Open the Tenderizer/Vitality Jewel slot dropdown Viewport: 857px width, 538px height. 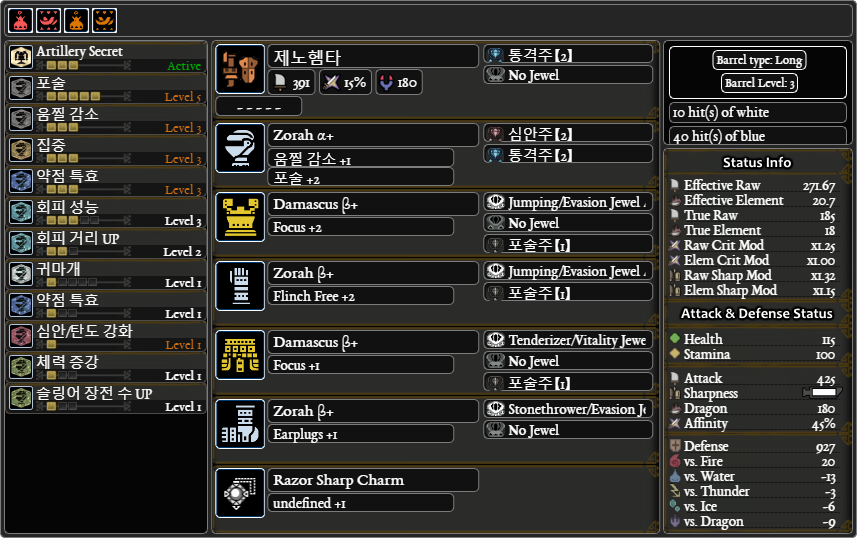click(x=568, y=340)
